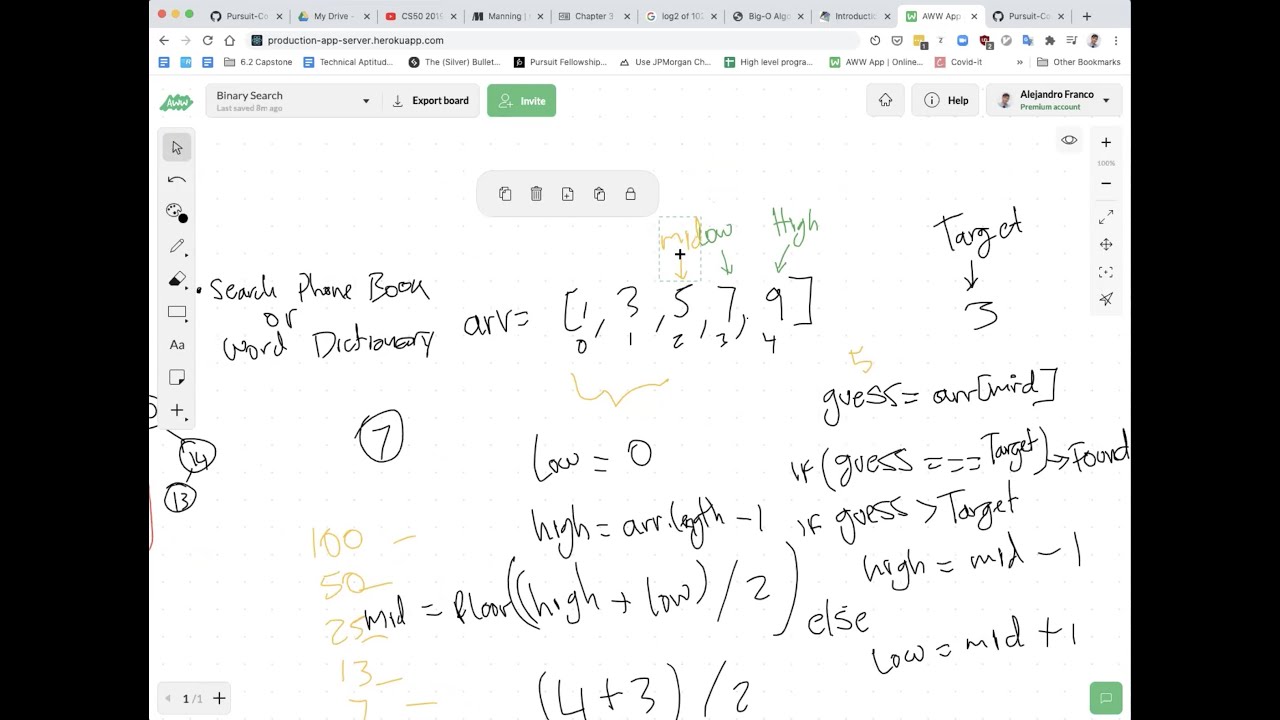The image size is (1280, 720).
Task: Select the rectangle shape tool
Action: pyautogui.click(x=177, y=312)
